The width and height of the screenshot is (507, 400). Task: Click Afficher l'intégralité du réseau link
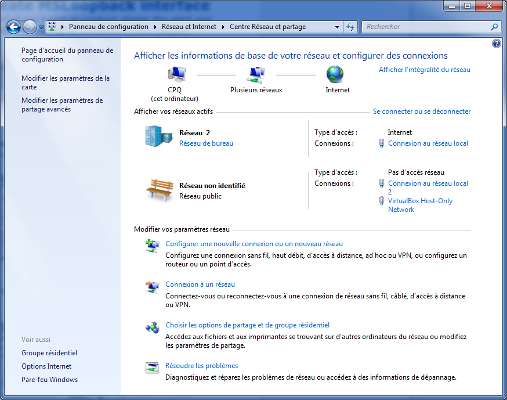[x=424, y=70]
